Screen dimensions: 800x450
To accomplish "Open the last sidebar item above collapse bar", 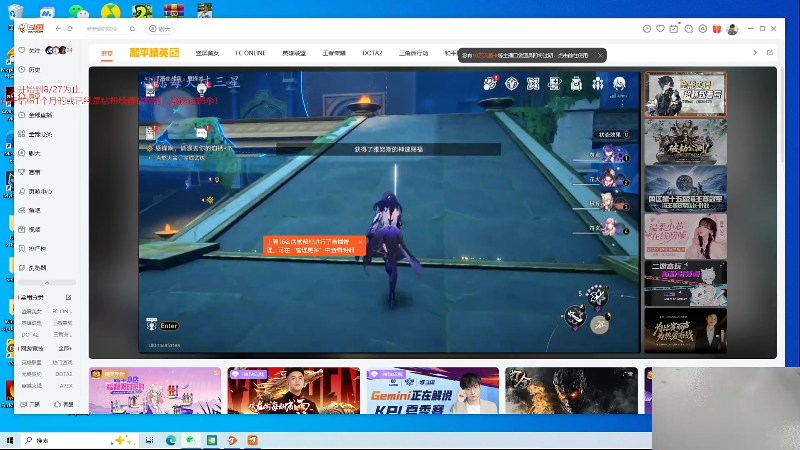I will point(32,267).
